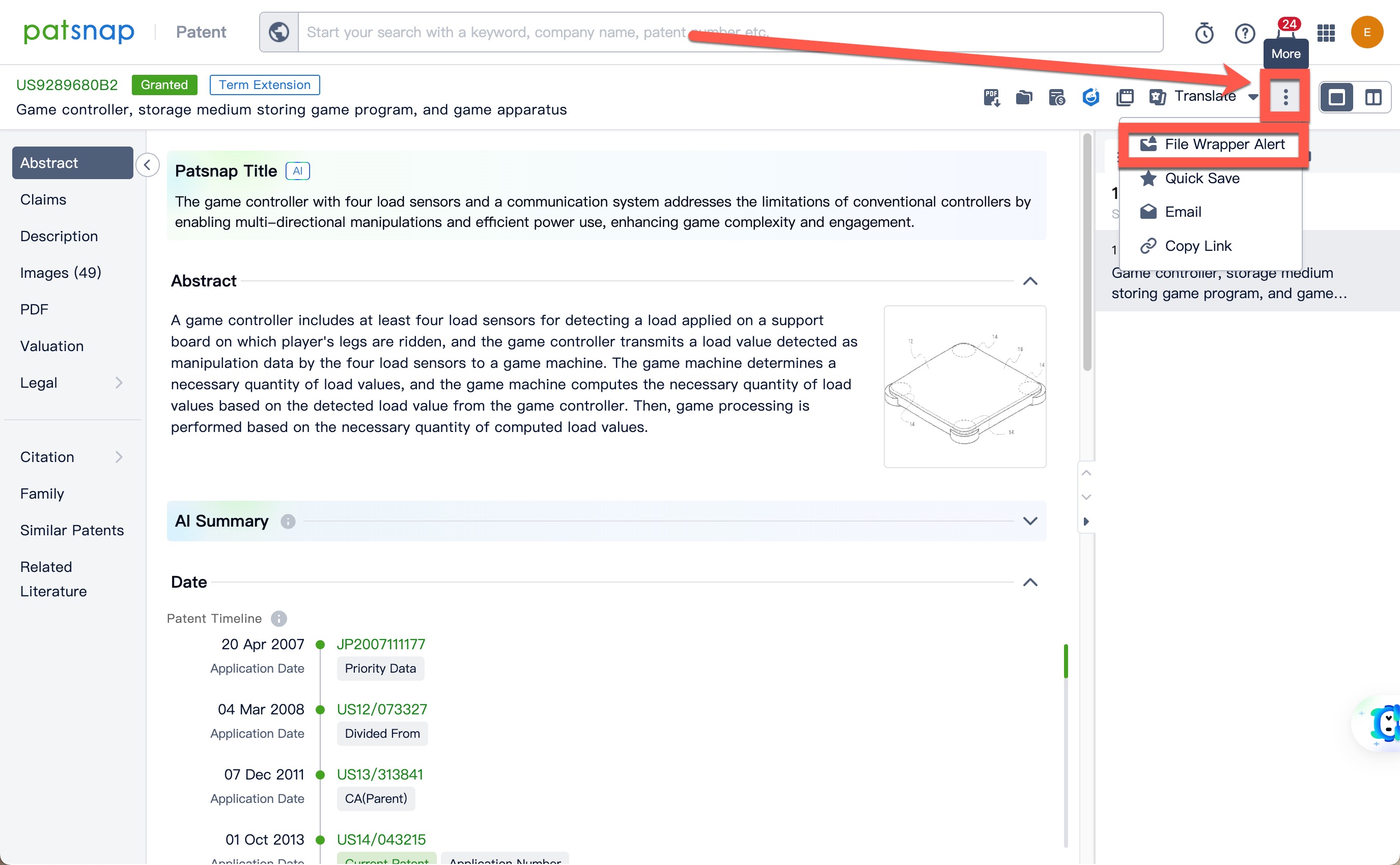
Task: Open the apps grid icon
Action: click(x=1326, y=33)
